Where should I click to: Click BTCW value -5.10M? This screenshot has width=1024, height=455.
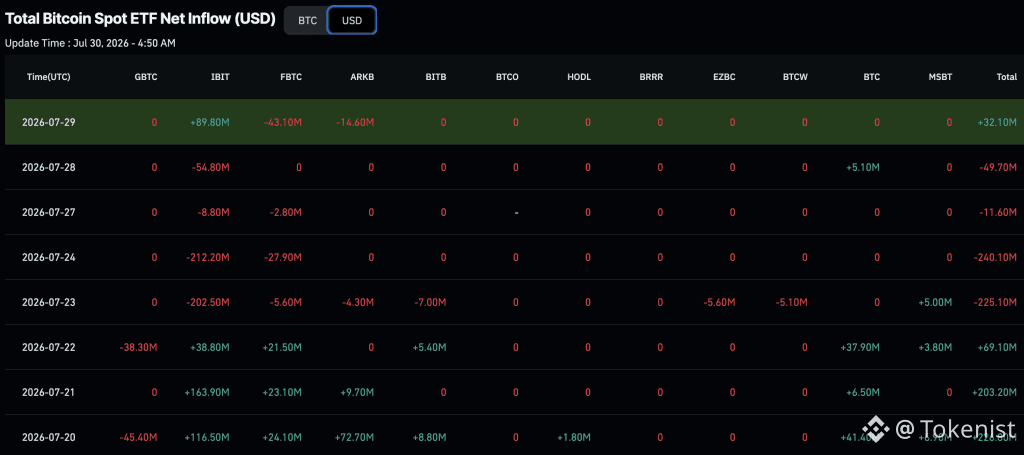click(x=793, y=302)
